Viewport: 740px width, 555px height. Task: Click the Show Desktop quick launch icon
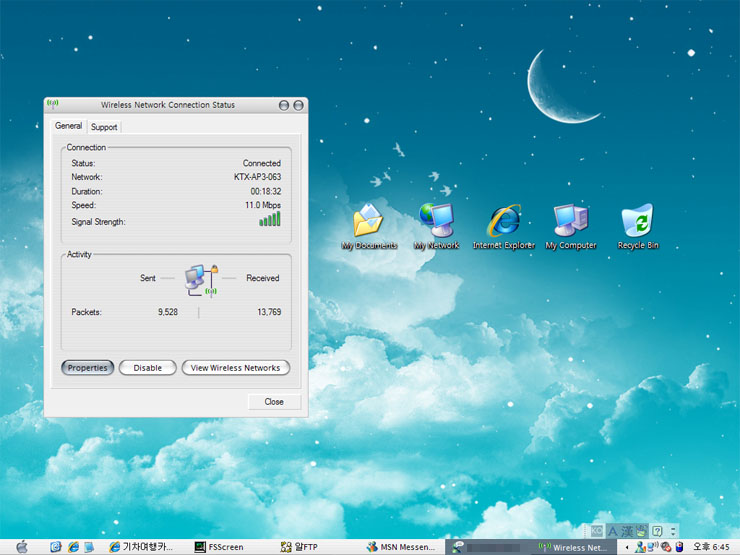tap(89, 547)
